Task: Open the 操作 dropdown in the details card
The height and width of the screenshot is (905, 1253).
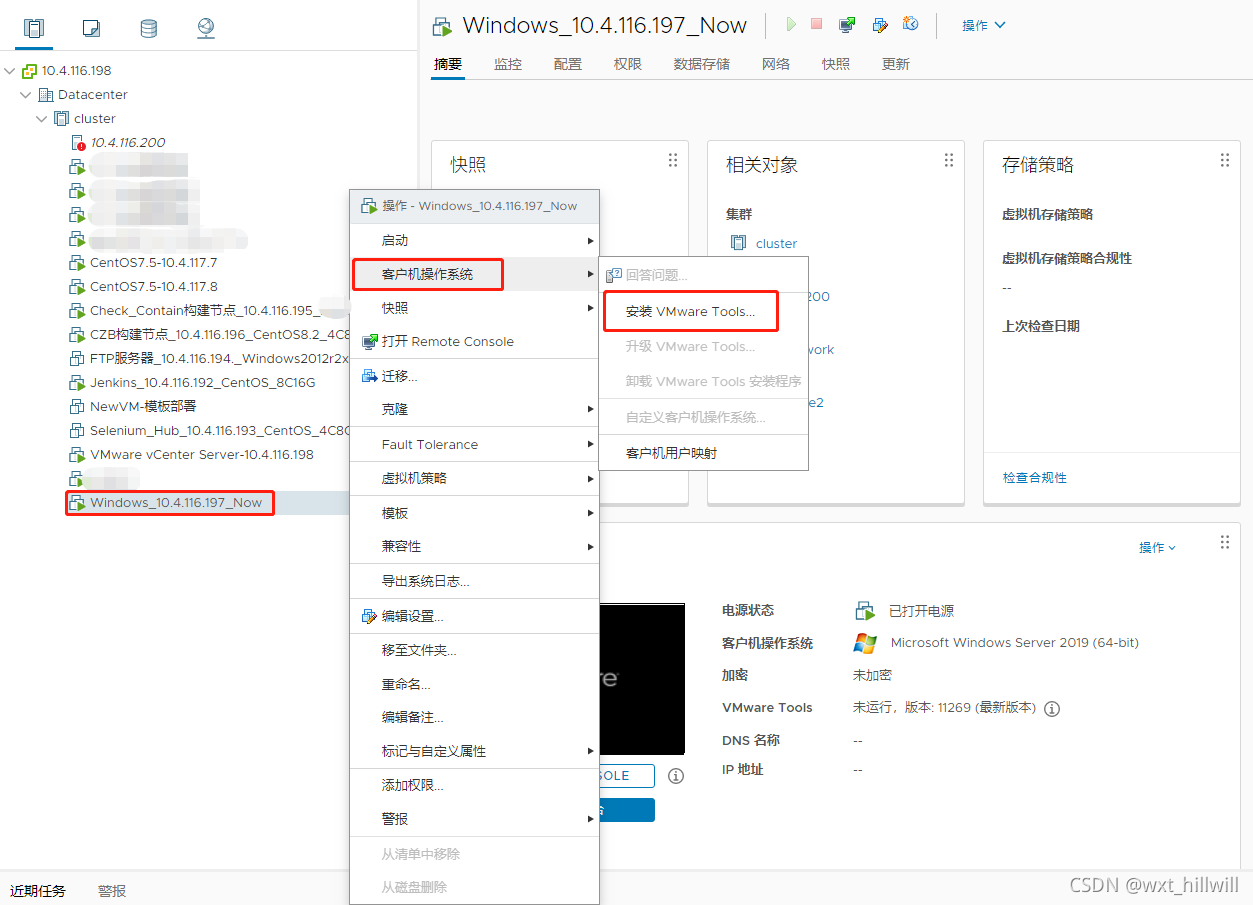Action: click(x=1157, y=547)
